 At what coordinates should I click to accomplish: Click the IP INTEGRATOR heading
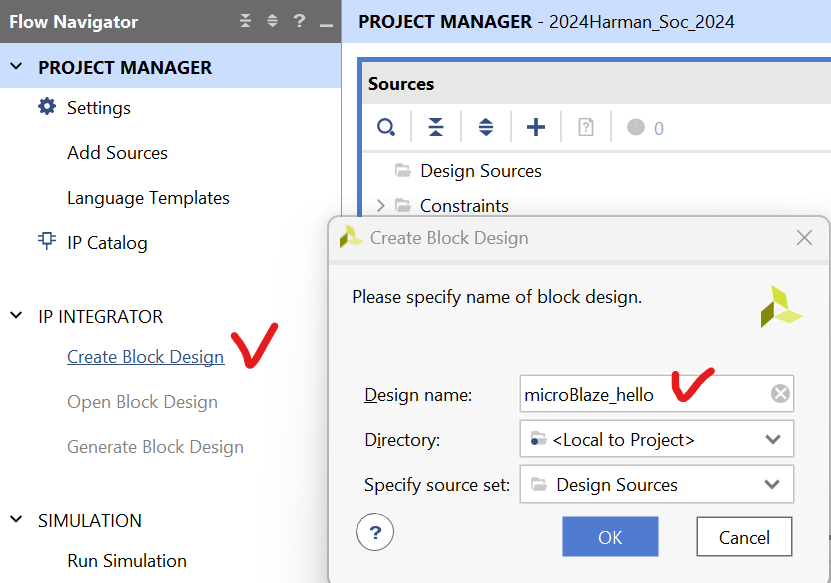101,316
